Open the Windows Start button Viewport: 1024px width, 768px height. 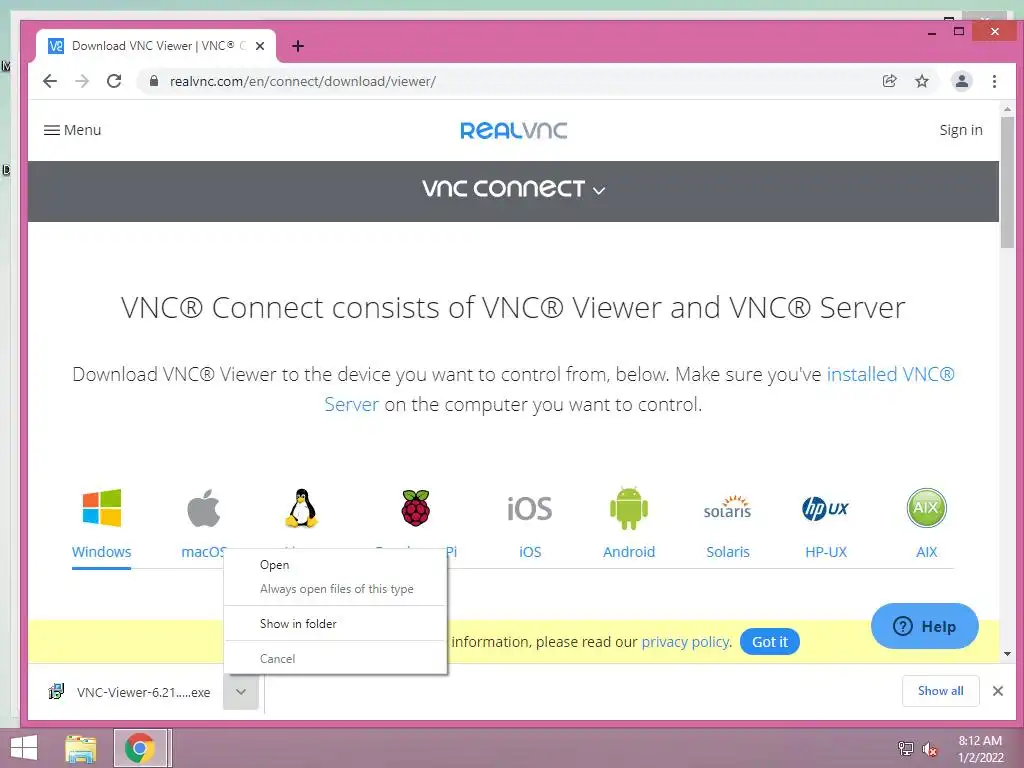24,748
